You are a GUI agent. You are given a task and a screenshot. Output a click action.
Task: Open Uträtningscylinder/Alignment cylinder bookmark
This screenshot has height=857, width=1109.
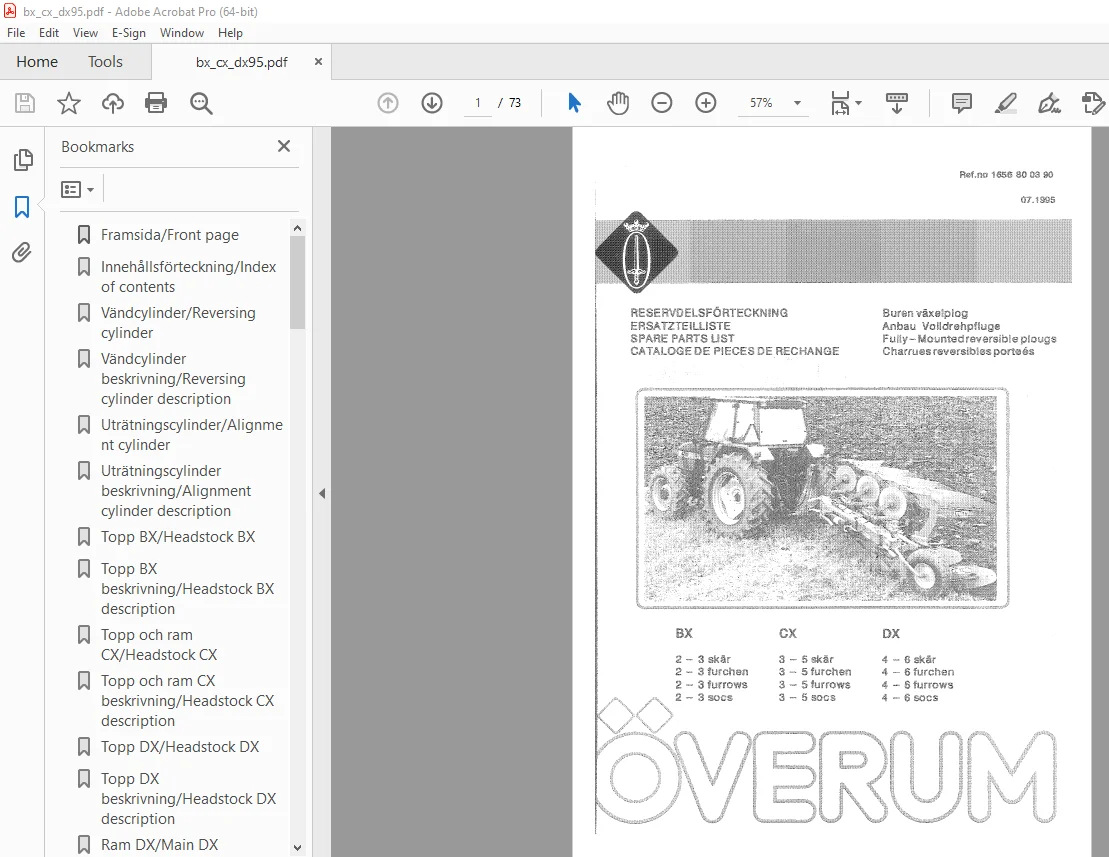[191, 434]
